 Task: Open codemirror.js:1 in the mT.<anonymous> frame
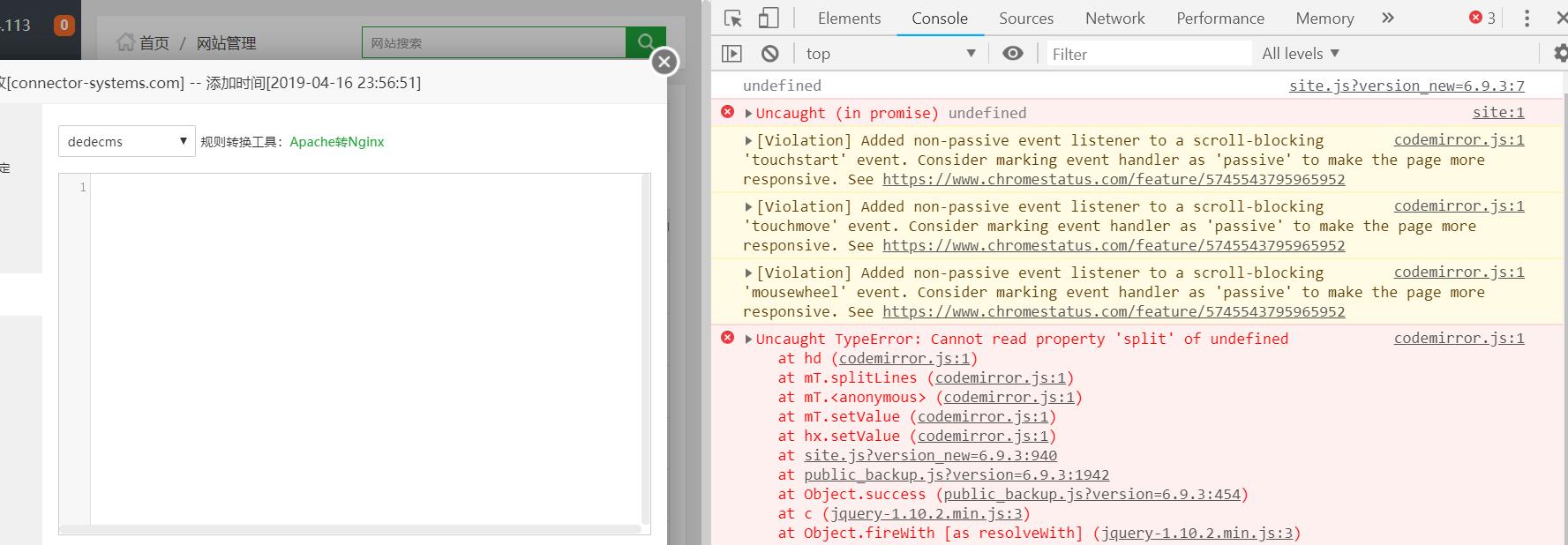click(x=1009, y=397)
